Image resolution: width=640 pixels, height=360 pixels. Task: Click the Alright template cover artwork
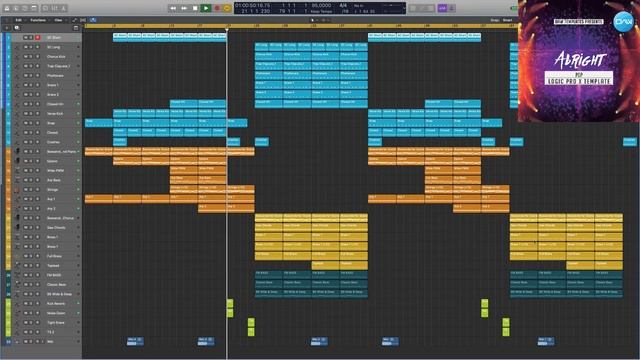point(579,61)
